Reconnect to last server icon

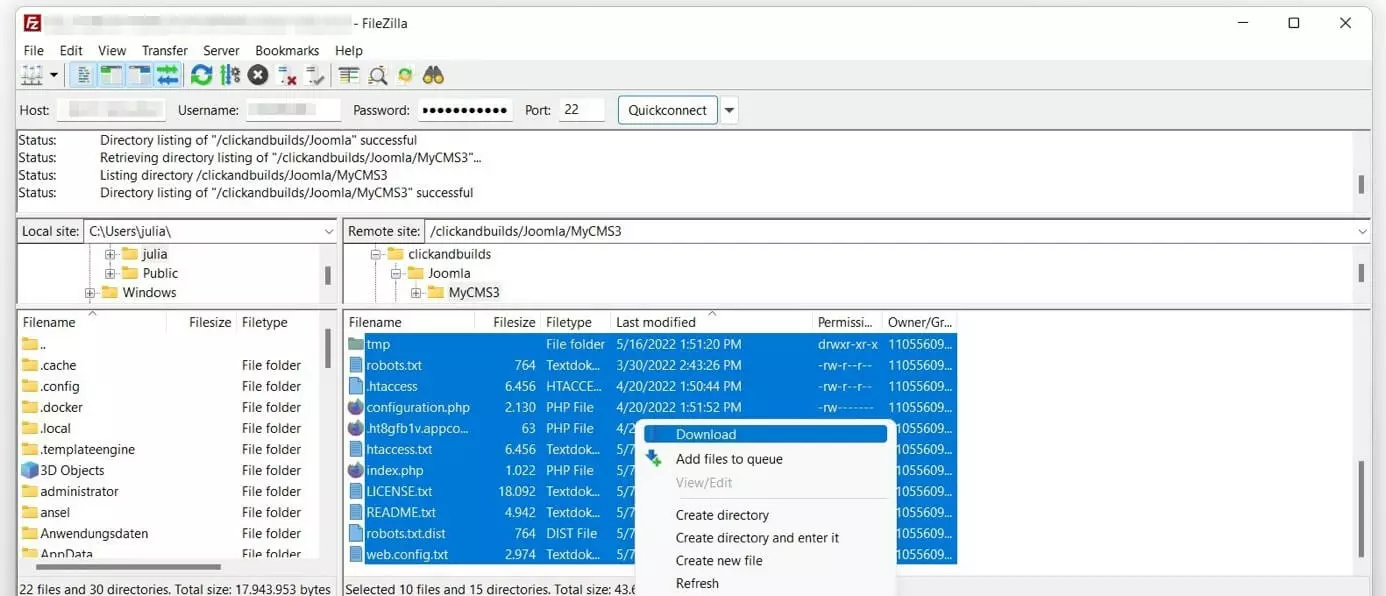coord(315,75)
